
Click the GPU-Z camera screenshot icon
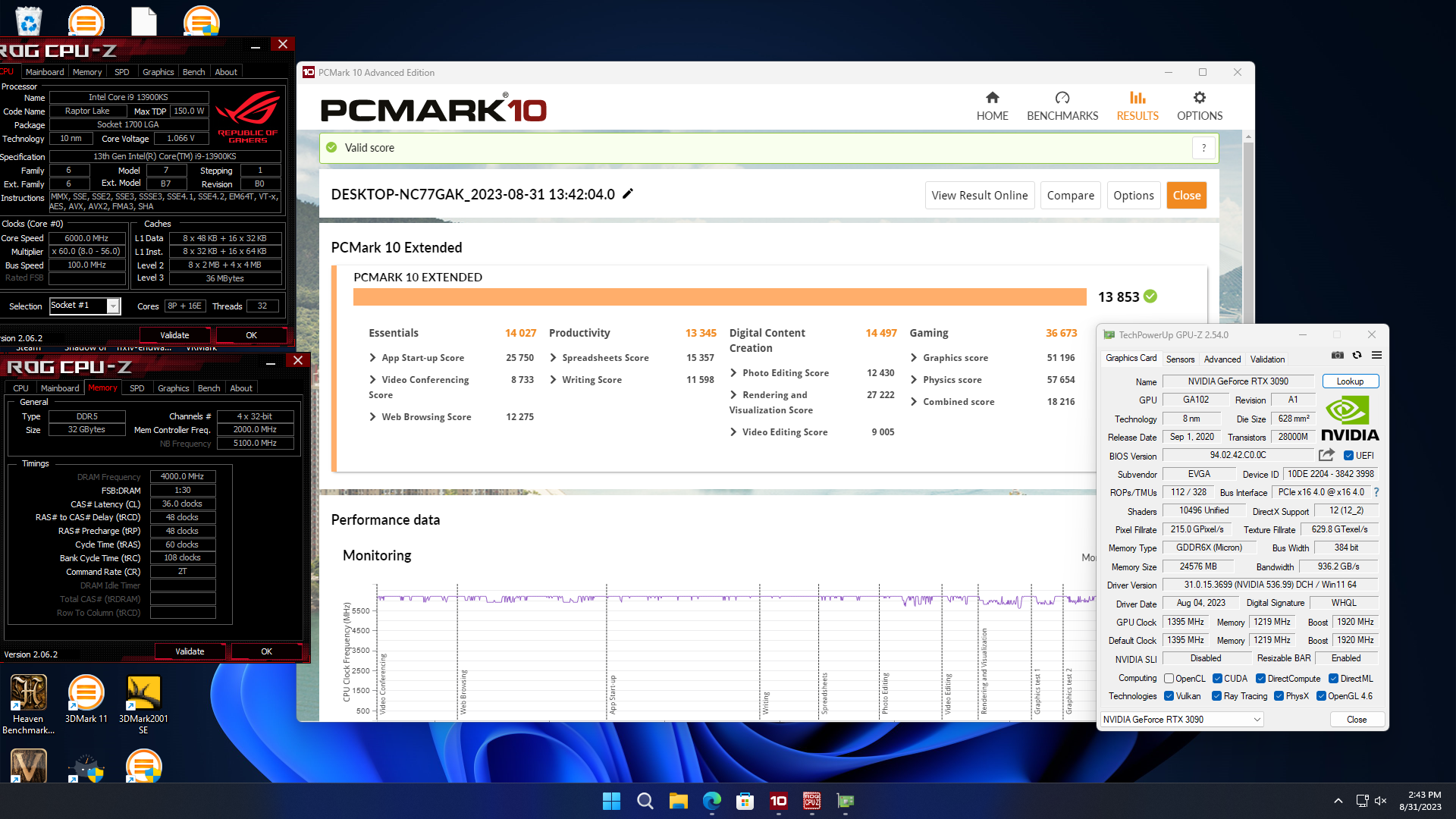pyautogui.click(x=1338, y=356)
